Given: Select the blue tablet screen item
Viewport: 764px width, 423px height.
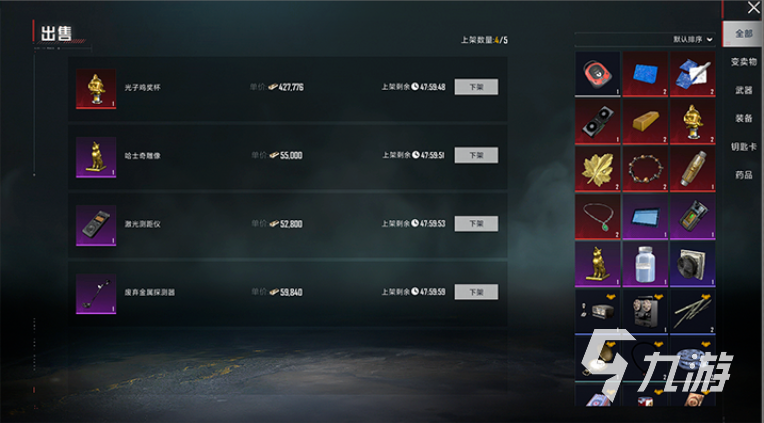Looking at the screenshot, I should [x=645, y=217].
